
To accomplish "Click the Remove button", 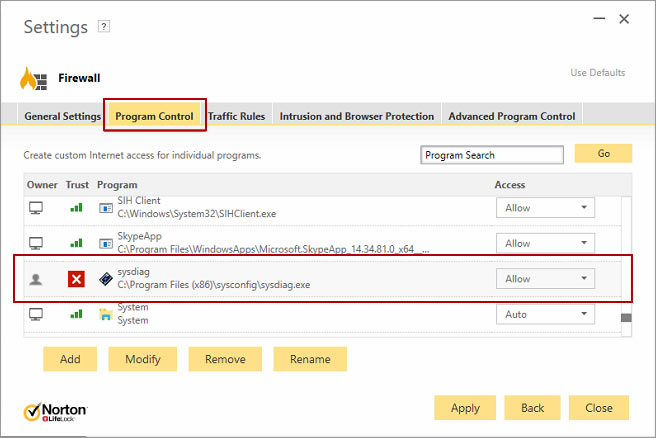I will tap(225, 359).
